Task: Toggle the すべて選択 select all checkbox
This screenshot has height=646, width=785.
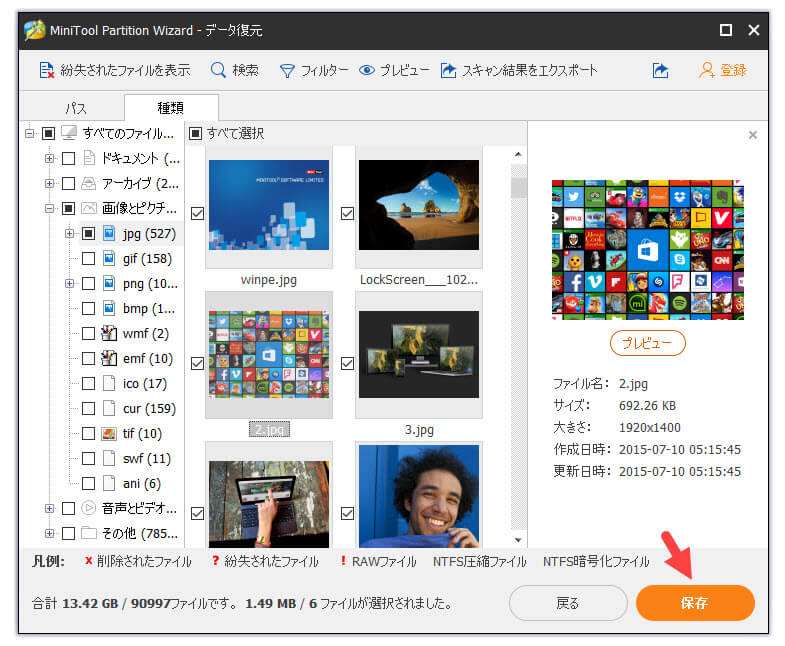Action: click(x=195, y=133)
